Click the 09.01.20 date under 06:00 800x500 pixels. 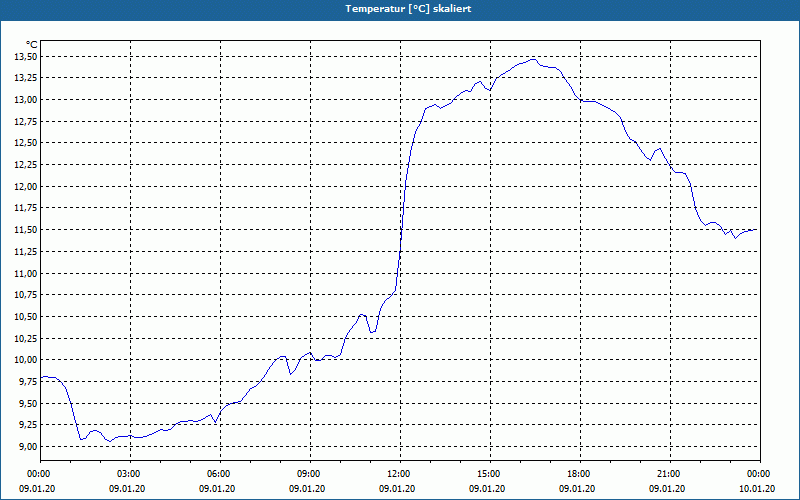click(x=217, y=489)
